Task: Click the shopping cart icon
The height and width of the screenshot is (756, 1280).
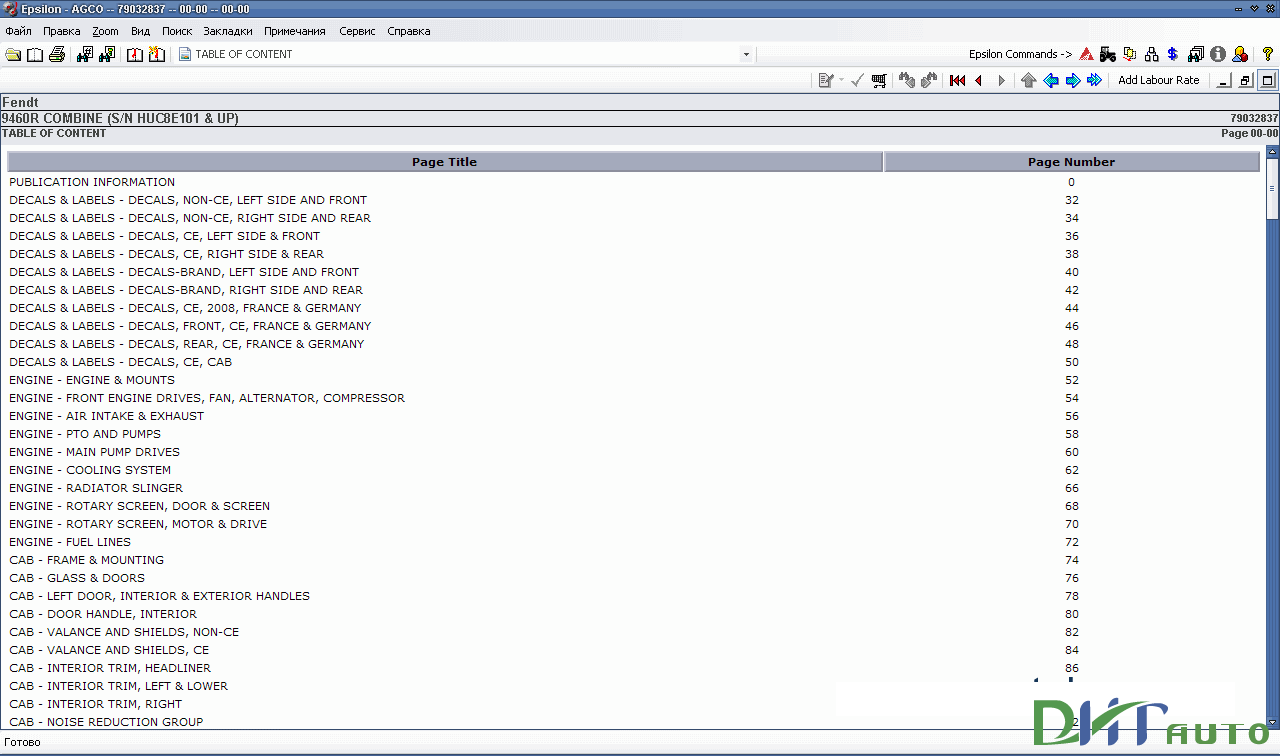Action: click(x=879, y=80)
